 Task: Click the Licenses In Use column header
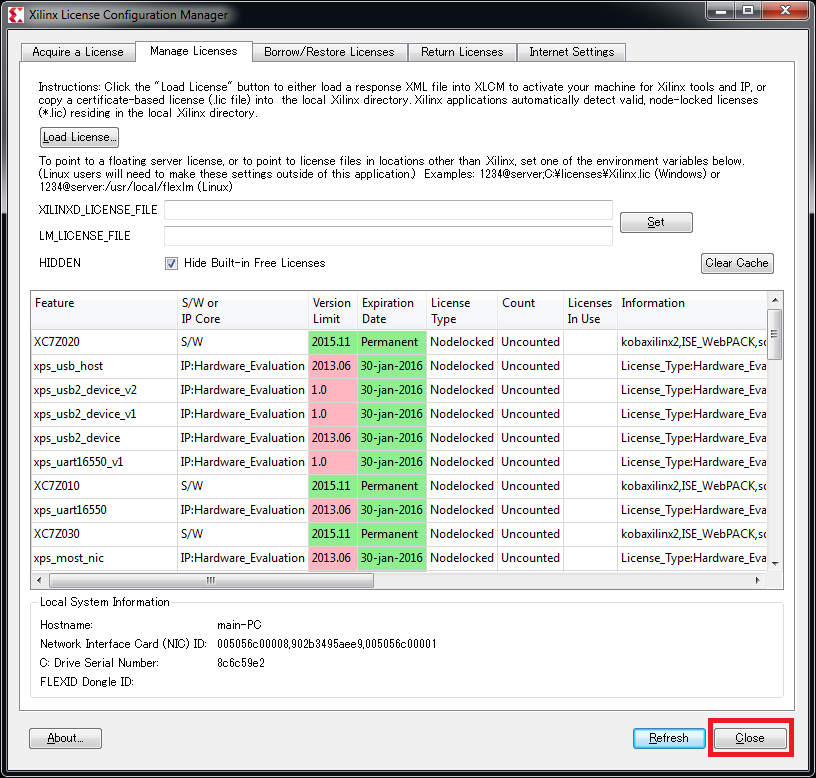click(x=590, y=311)
